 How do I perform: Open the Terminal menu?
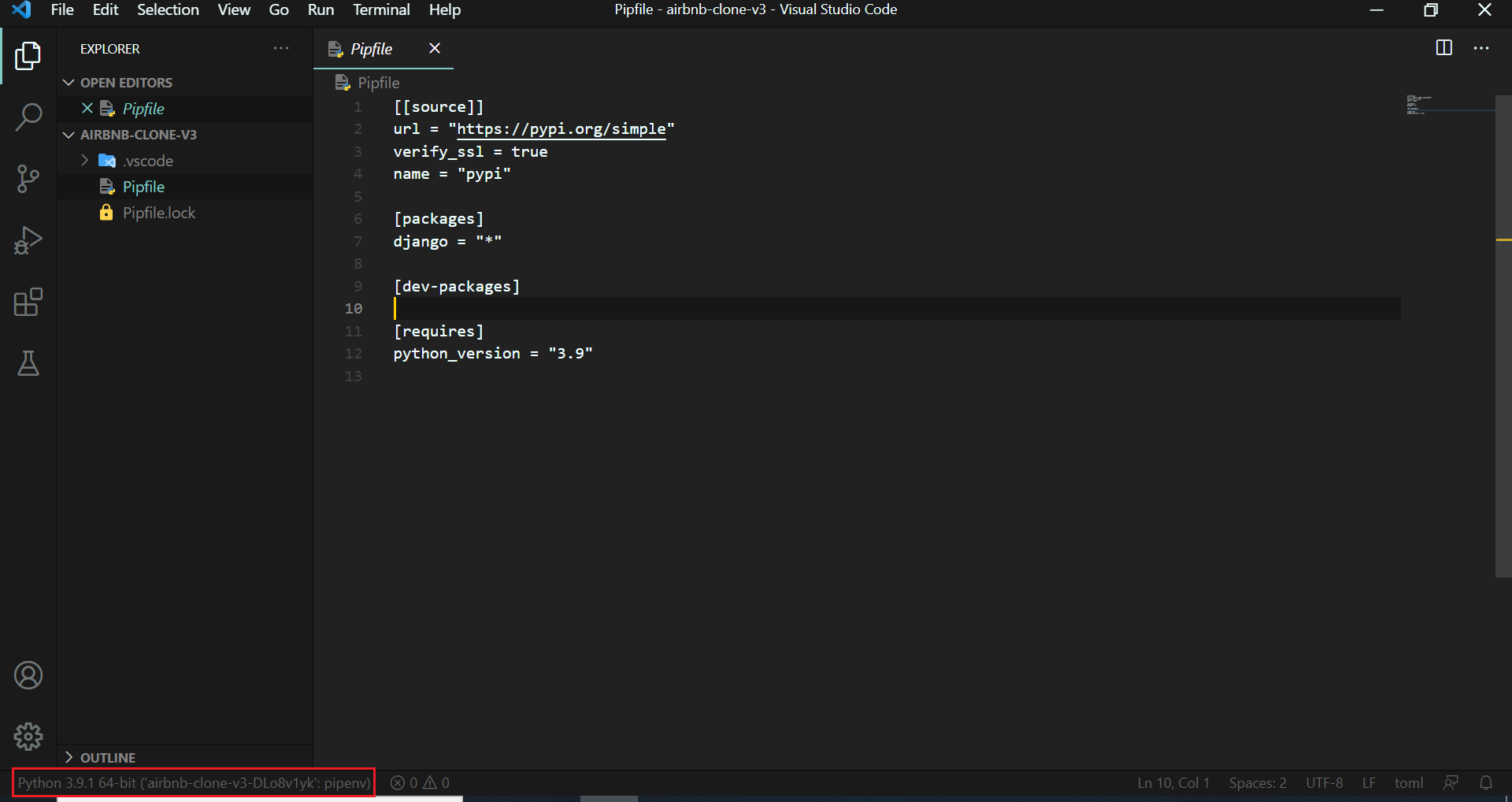[x=381, y=9]
